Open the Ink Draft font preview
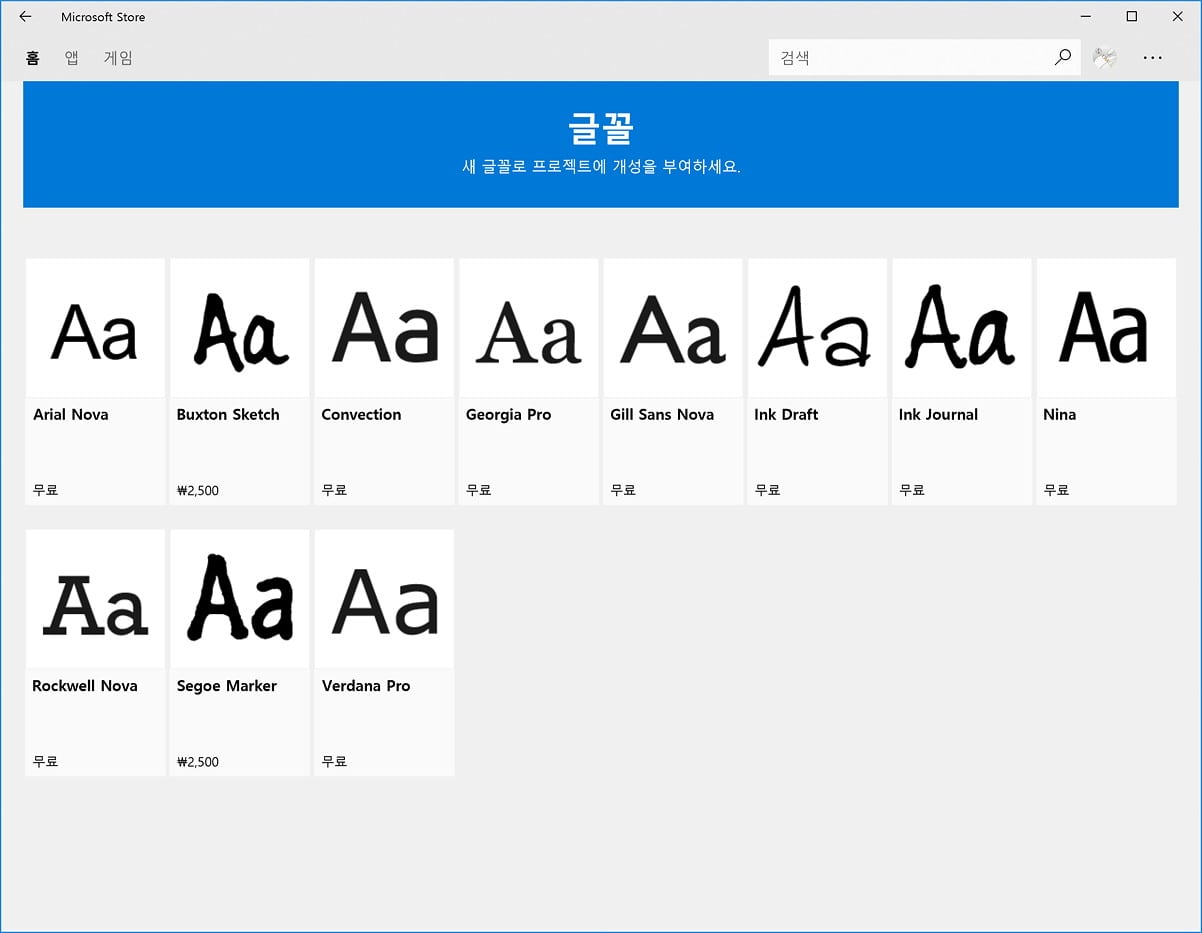The width and height of the screenshot is (1202, 933). point(817,328)
